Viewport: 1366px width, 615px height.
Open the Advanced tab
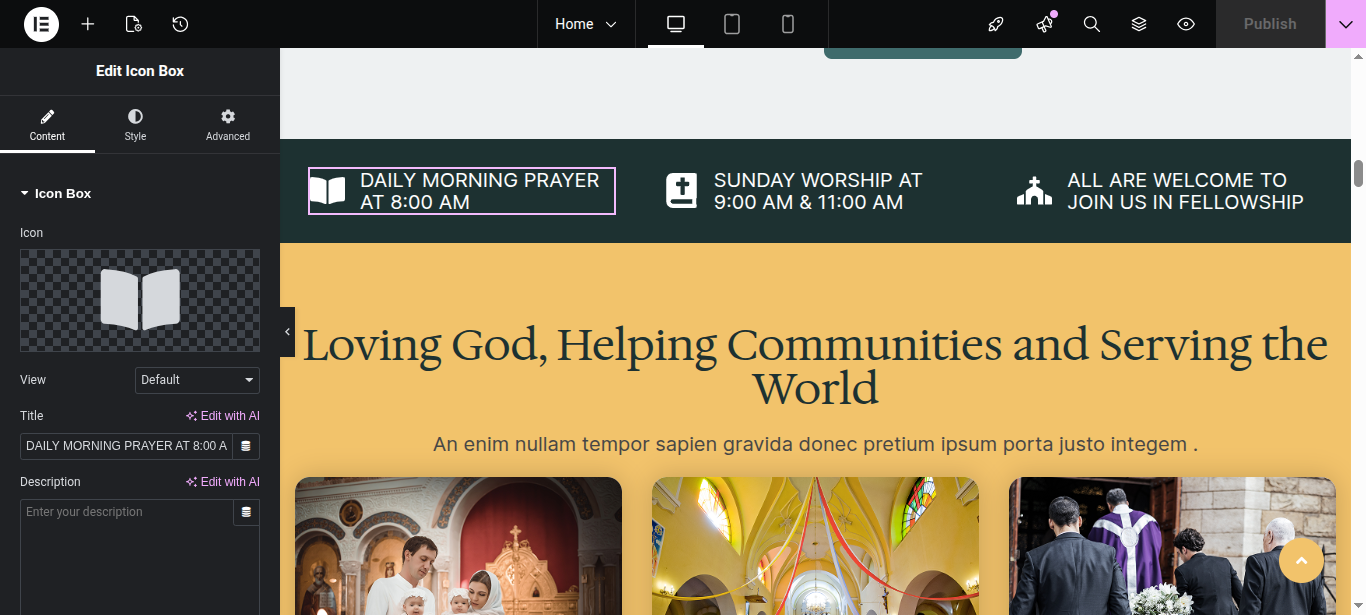point(228,125)
